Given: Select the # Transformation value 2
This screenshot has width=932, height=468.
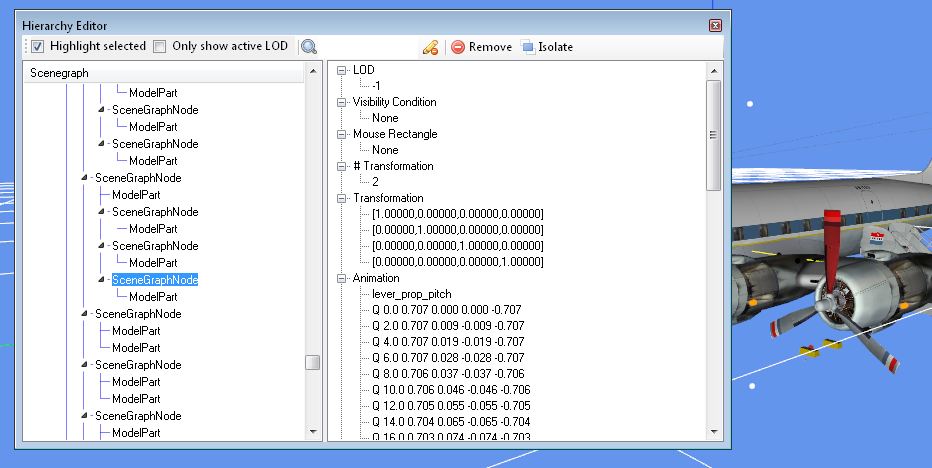Looking at the screenshot, I should pyautogui.click(x=375, y=182).
